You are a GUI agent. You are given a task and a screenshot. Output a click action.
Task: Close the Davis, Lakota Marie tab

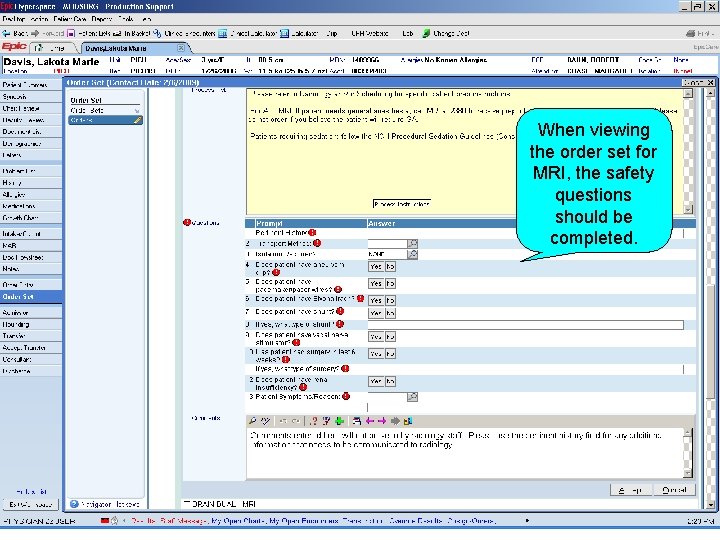(x=181, y=48)
